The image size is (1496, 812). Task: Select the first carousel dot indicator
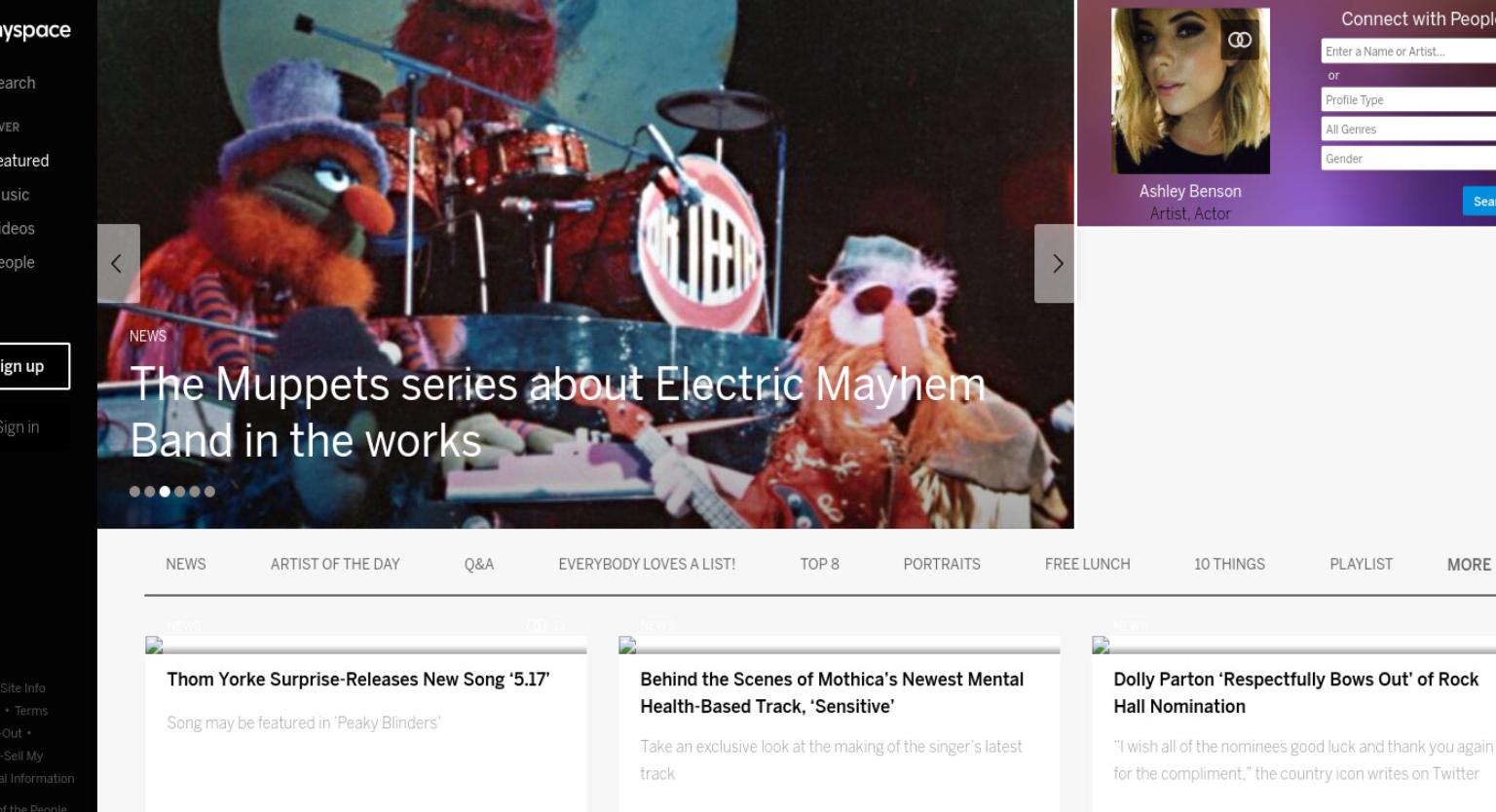(134, 492)
